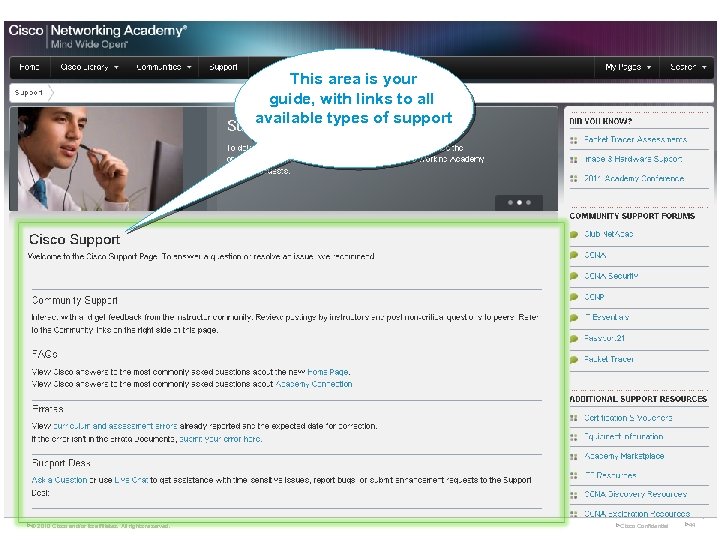The width and height of the screenshot is (720, 540).
Task: Open Equipment Information resource
Action: coord(624,437)
